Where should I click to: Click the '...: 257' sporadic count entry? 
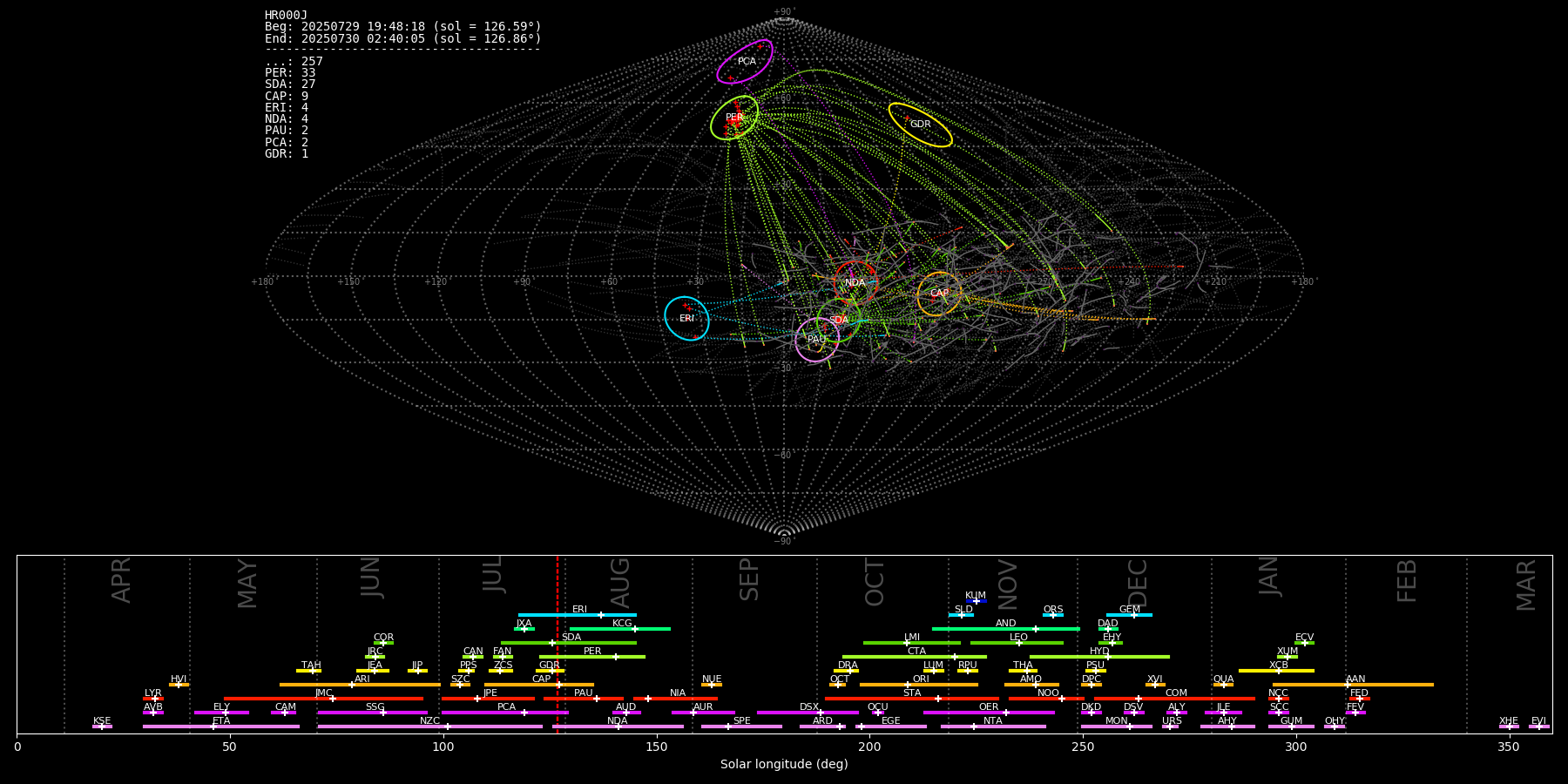click(x=294, y=61)
